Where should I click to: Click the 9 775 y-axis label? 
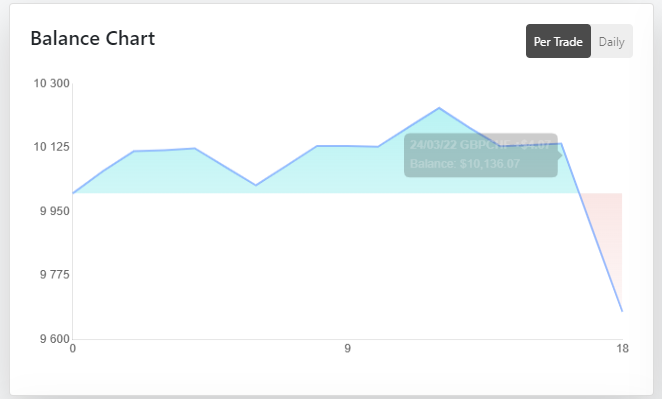click(x=54, y=275)
